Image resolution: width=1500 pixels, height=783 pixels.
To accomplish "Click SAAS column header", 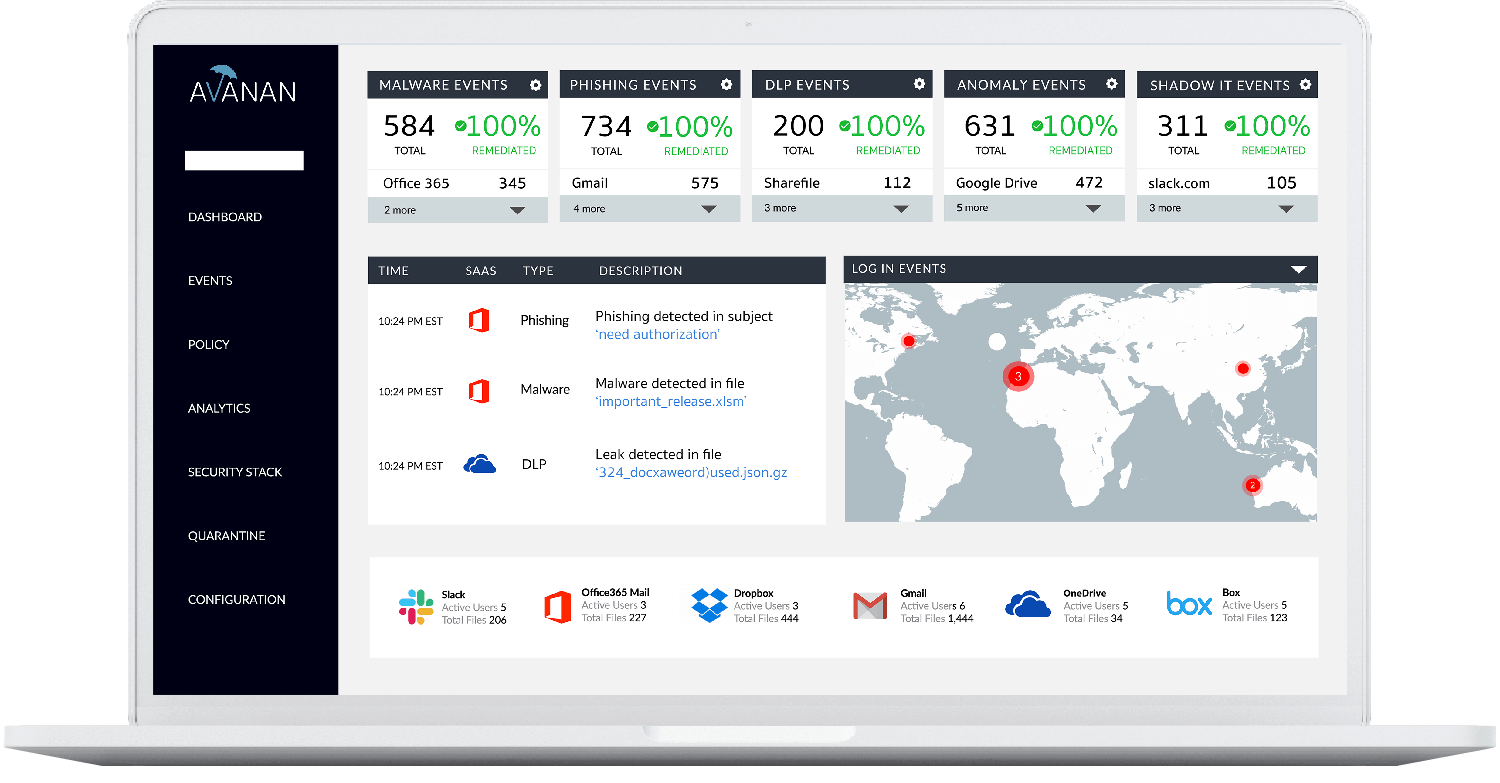I will coord(482,271).
